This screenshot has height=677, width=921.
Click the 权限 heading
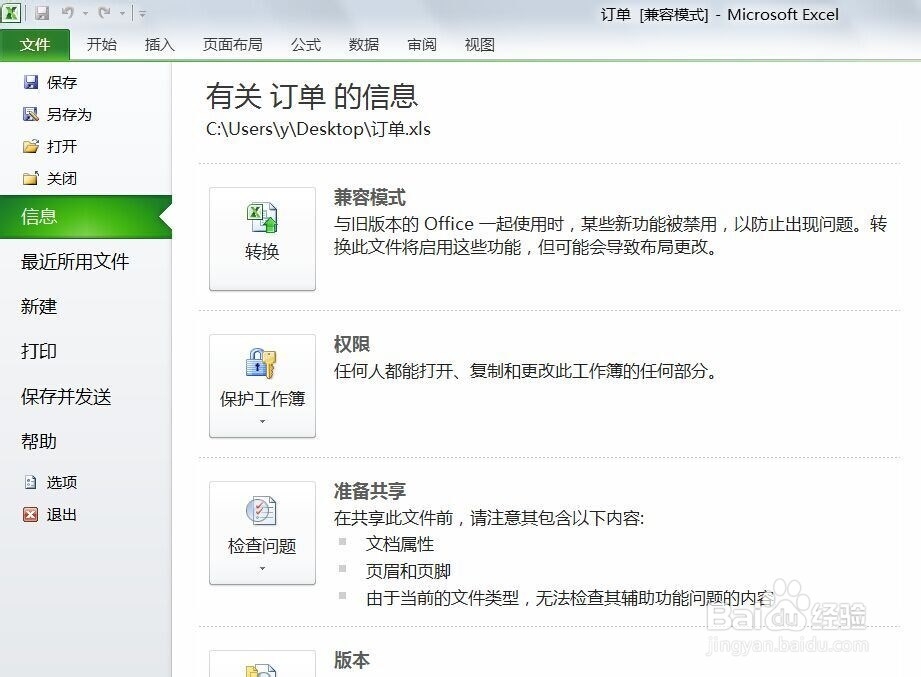pos(352,344)
